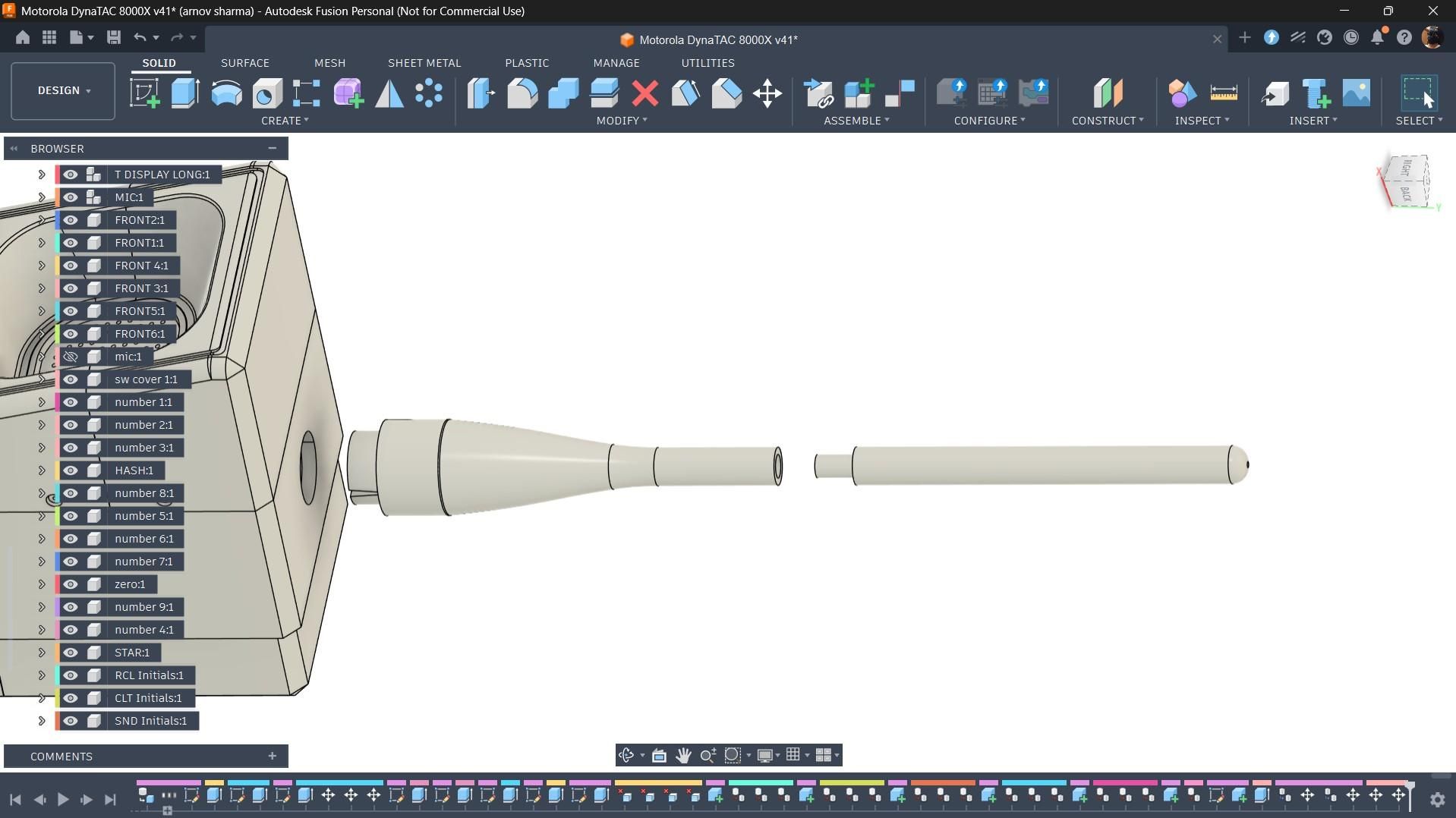Hide the T DISPLAY LONG:1 component
The width and height of the screenshot is (1456, 818).
click(71, 175)
